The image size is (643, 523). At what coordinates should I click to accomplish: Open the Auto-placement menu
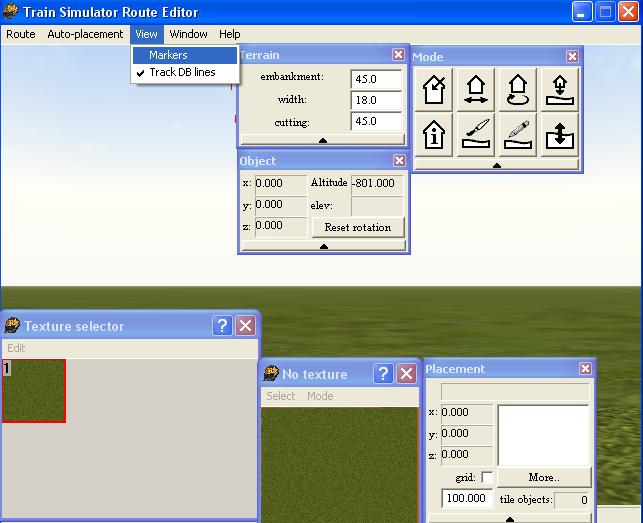(85, 34)
